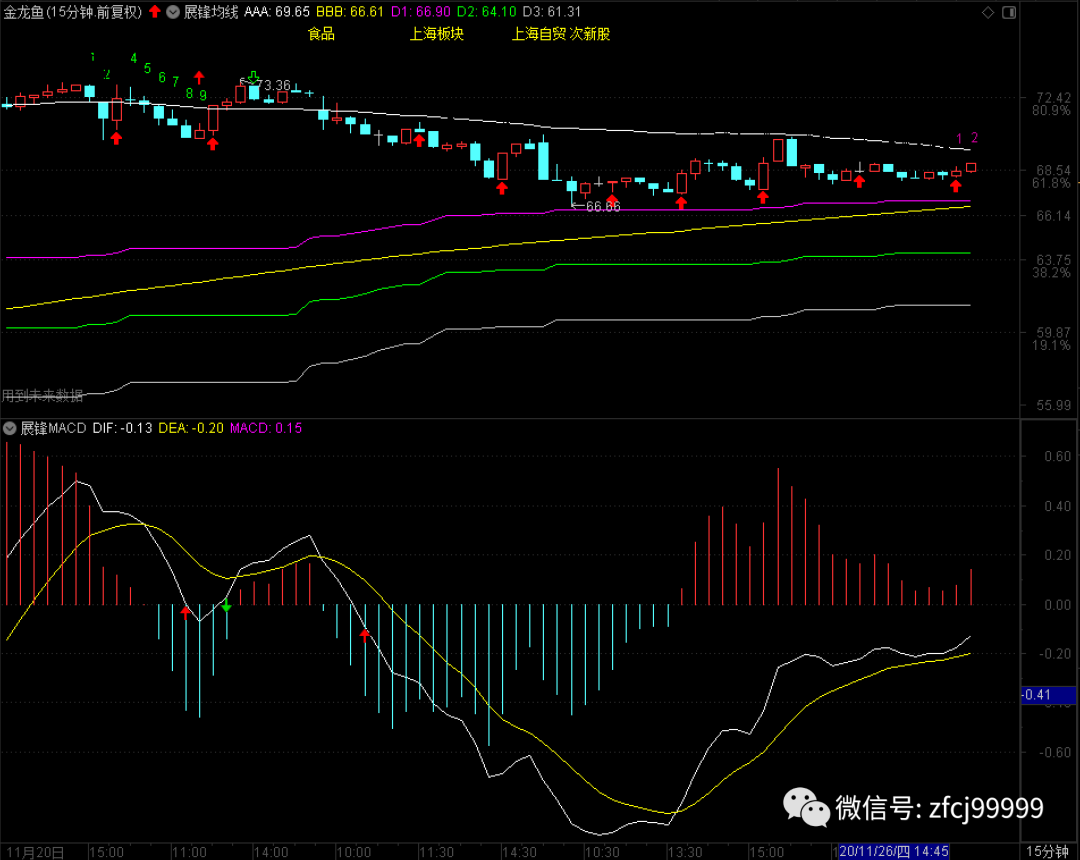Click the 14:30 time axis marker
The height and width of the screenshot is (860, 1080).
coord(519,852)
